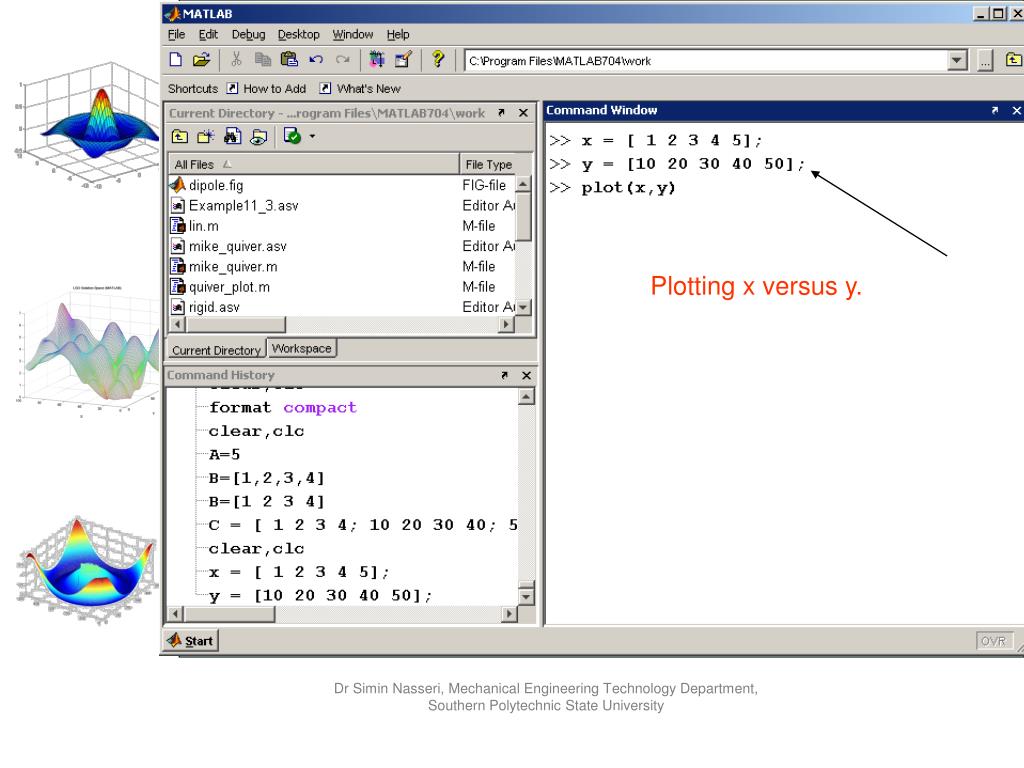The height and width of the screenshot is (768, 1024).
Task: Click the Open file icon in toolbar
Action: (x=200, y=60)
